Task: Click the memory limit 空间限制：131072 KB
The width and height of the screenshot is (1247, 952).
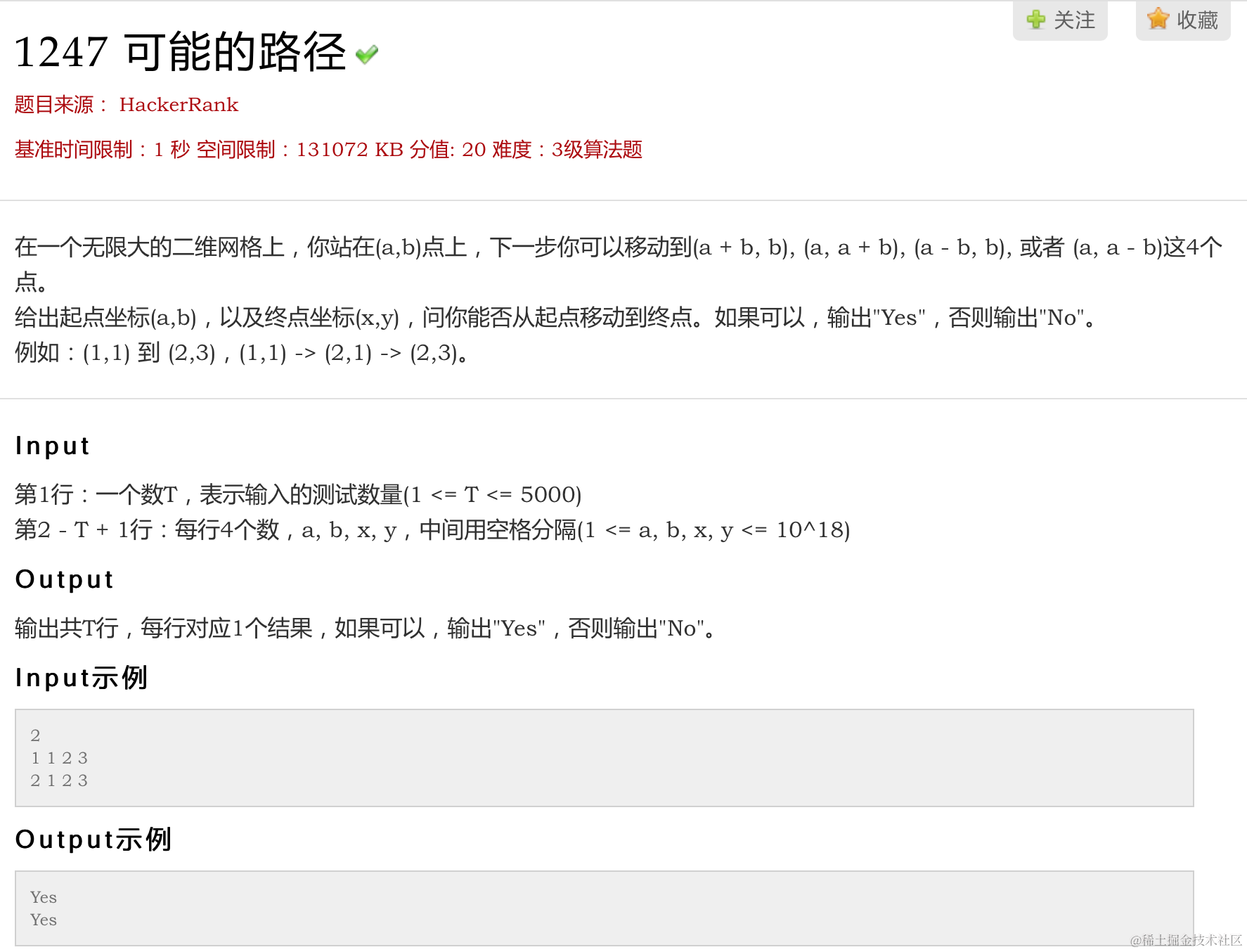Action: coord(300,150)
